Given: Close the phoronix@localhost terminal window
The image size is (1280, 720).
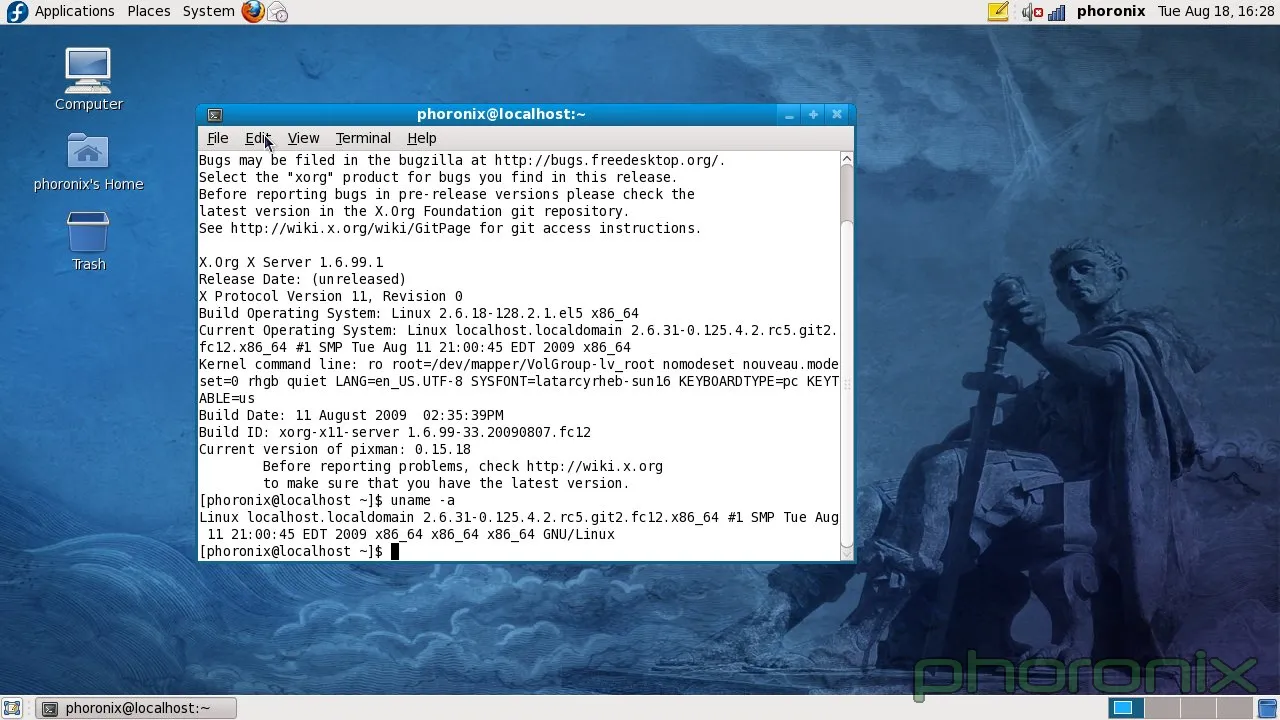Looking at the screenshot, I should (837, 114).
